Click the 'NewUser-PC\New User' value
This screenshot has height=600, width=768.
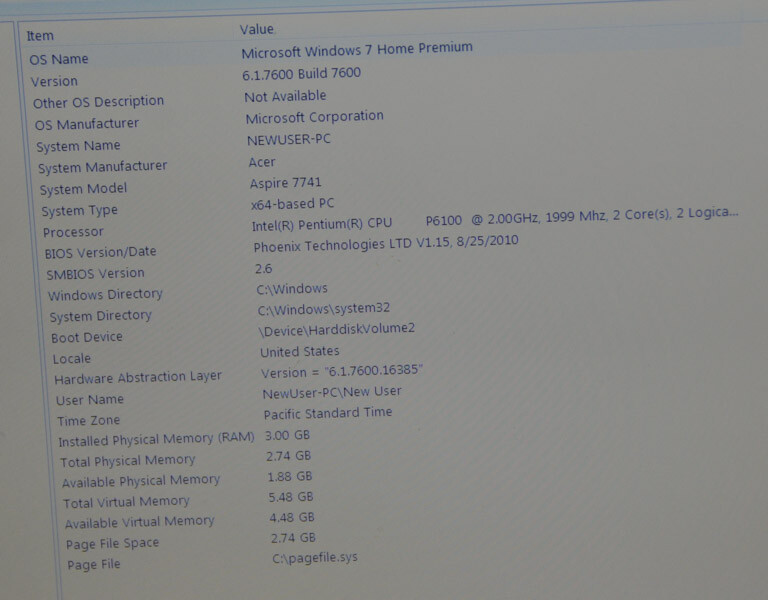(x=332, y=392)
